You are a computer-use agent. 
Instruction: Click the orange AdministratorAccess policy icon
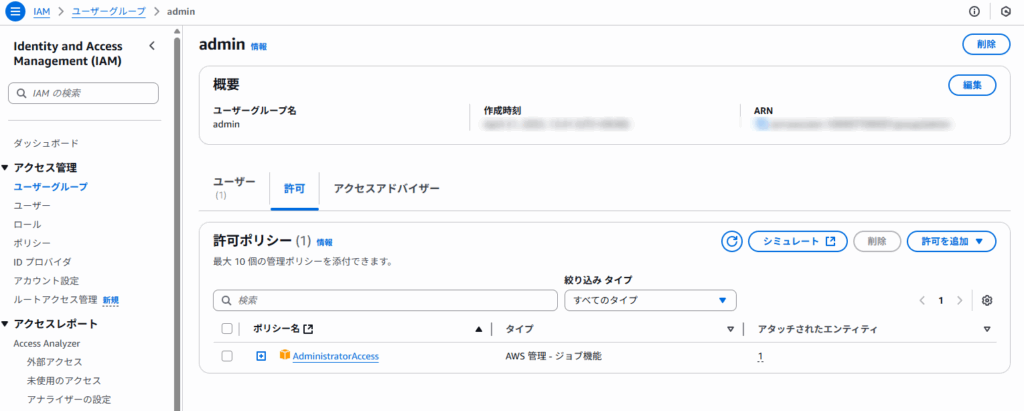pyautogui.click(x=284, y=355)
